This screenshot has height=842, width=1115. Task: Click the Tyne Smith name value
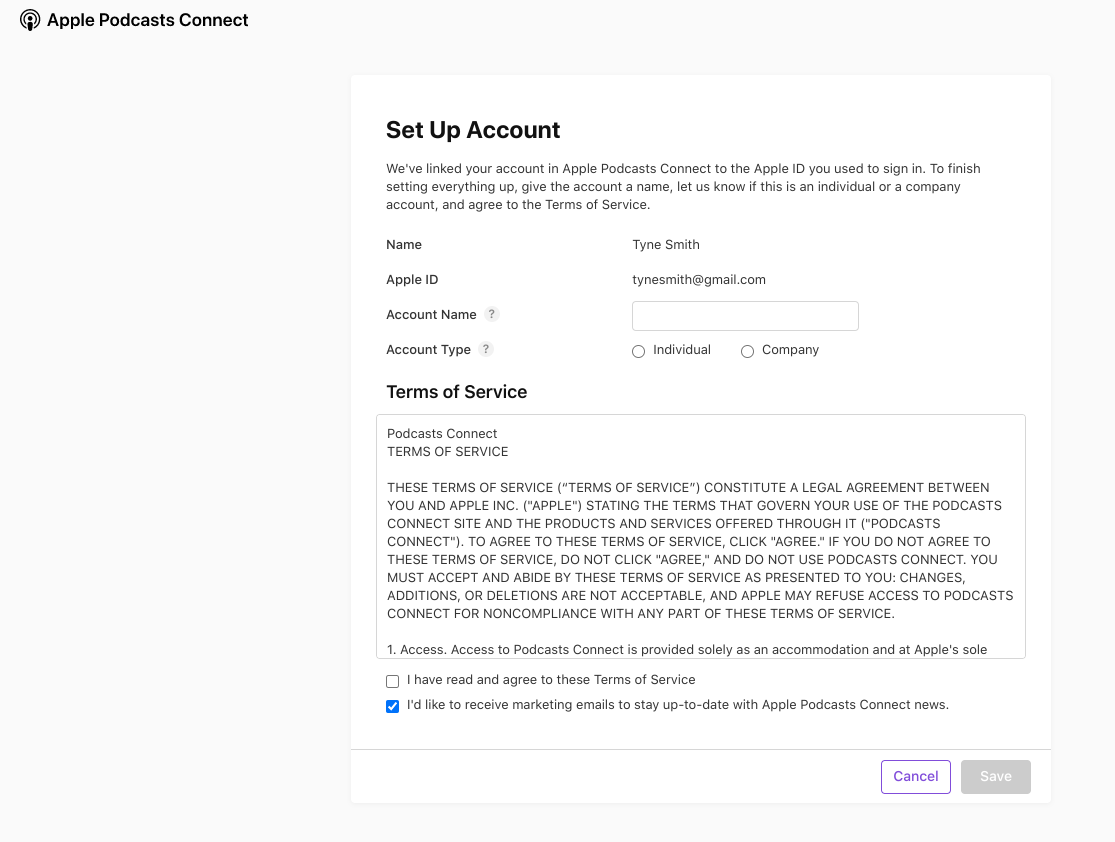(665, 244)
